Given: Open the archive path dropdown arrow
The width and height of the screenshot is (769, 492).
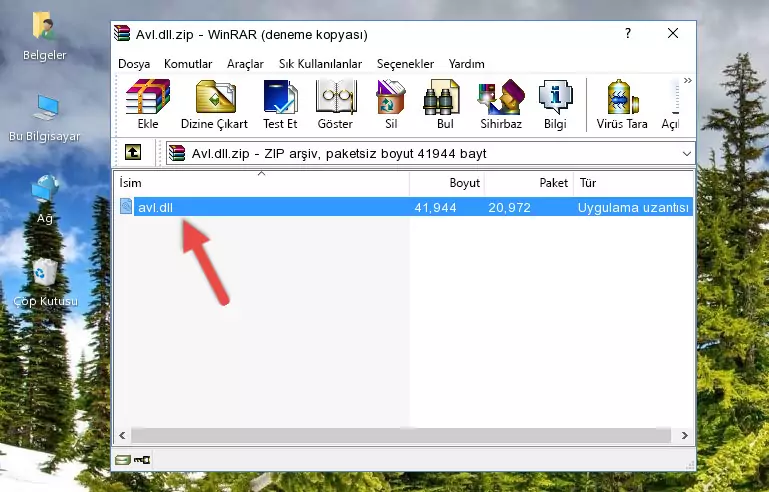Looking at the screenshot, I should click(x=687, y=154).
